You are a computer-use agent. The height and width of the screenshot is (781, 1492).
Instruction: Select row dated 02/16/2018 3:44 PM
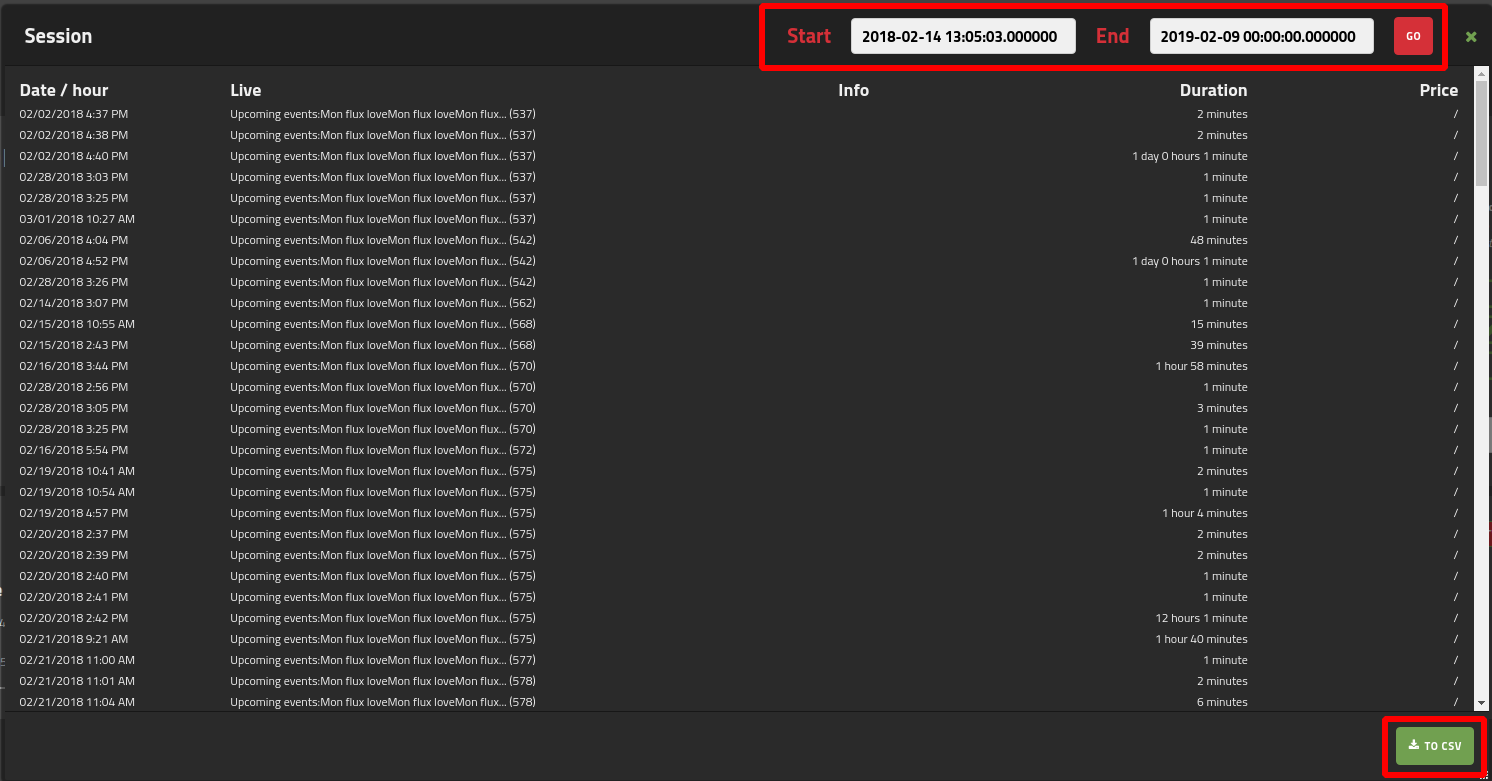(x=739, y=366)
